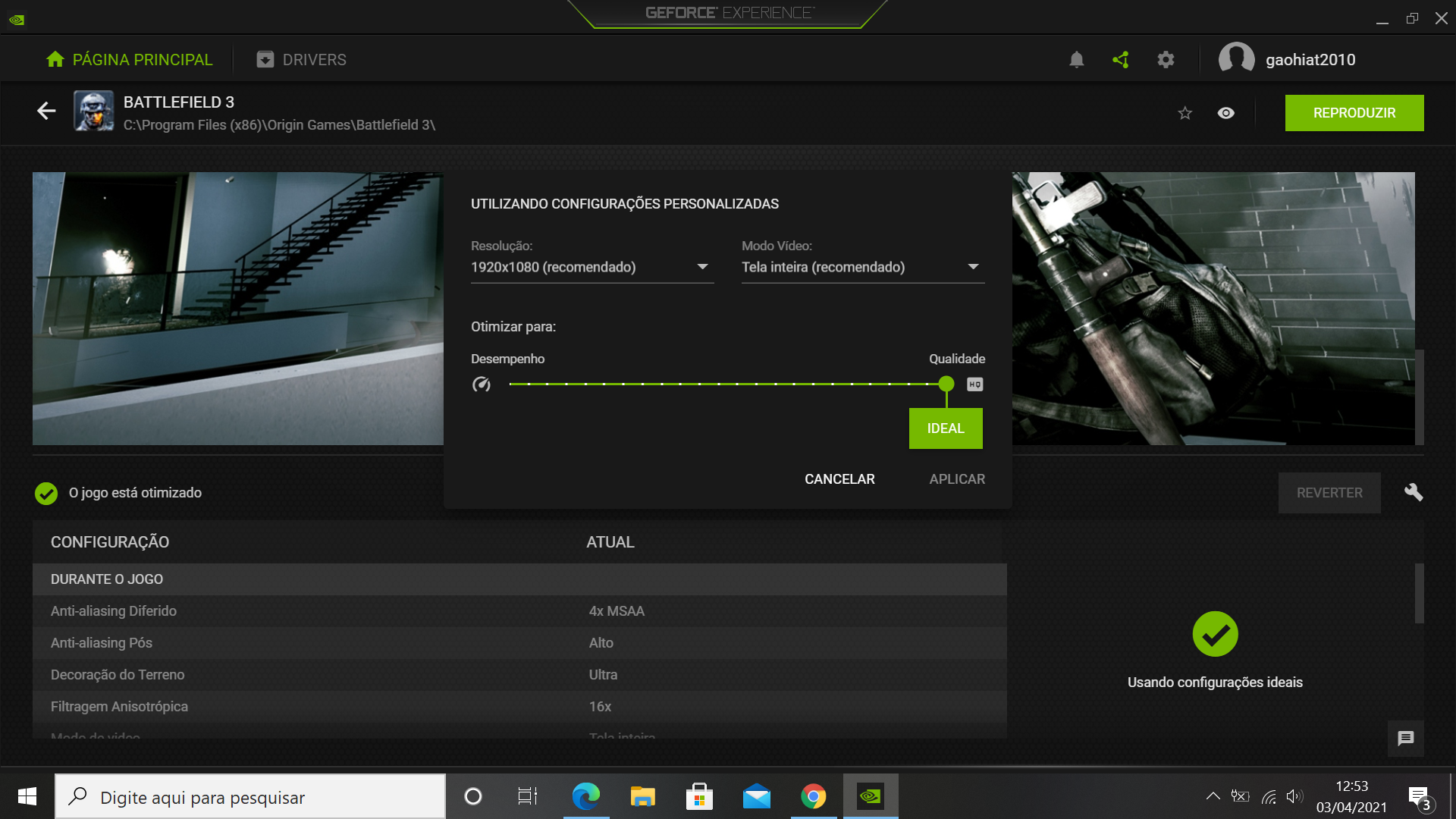Open Google Chrome from taskbar
This screenshot has width=1456, height=819.
813,796
